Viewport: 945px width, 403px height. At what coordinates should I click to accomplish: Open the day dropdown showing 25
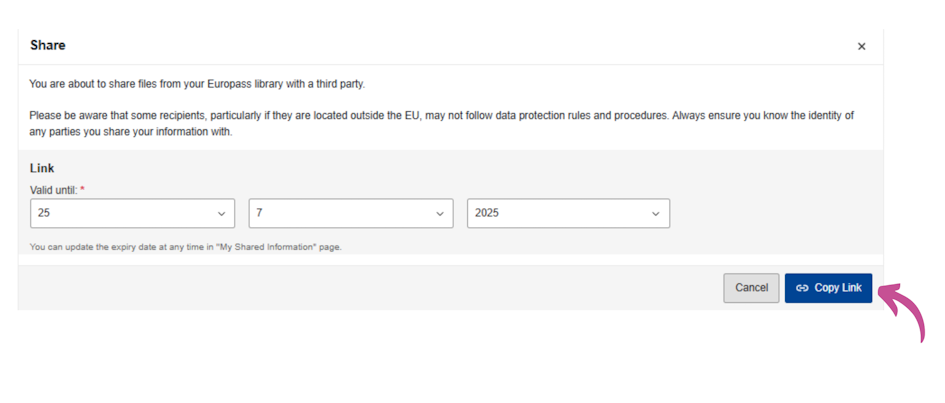[133, 213]
